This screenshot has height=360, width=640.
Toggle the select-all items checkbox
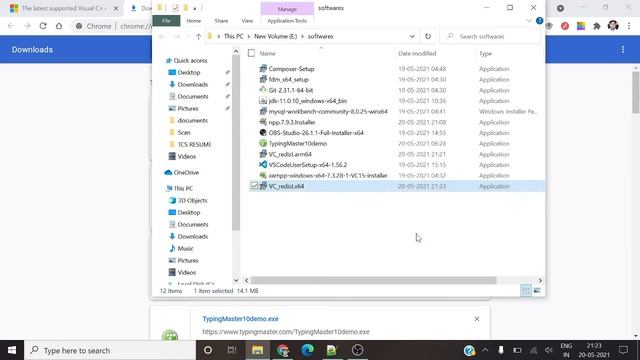(x=251, y=53)
